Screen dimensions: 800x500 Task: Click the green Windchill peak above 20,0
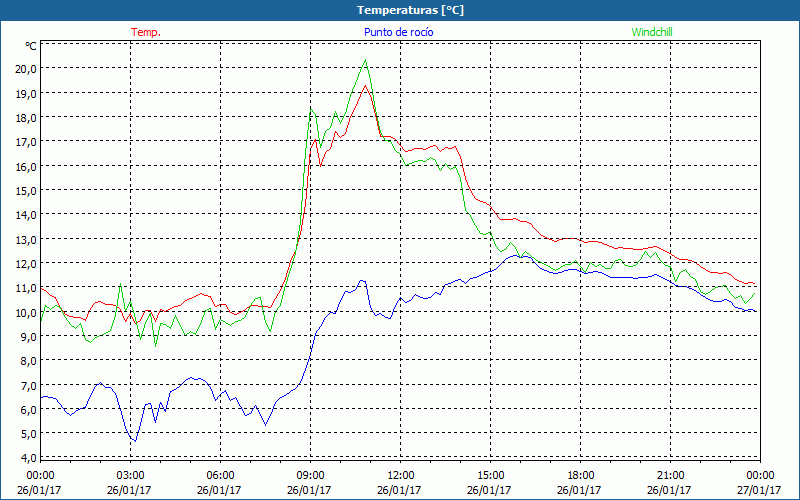click(x=365, y=60)
